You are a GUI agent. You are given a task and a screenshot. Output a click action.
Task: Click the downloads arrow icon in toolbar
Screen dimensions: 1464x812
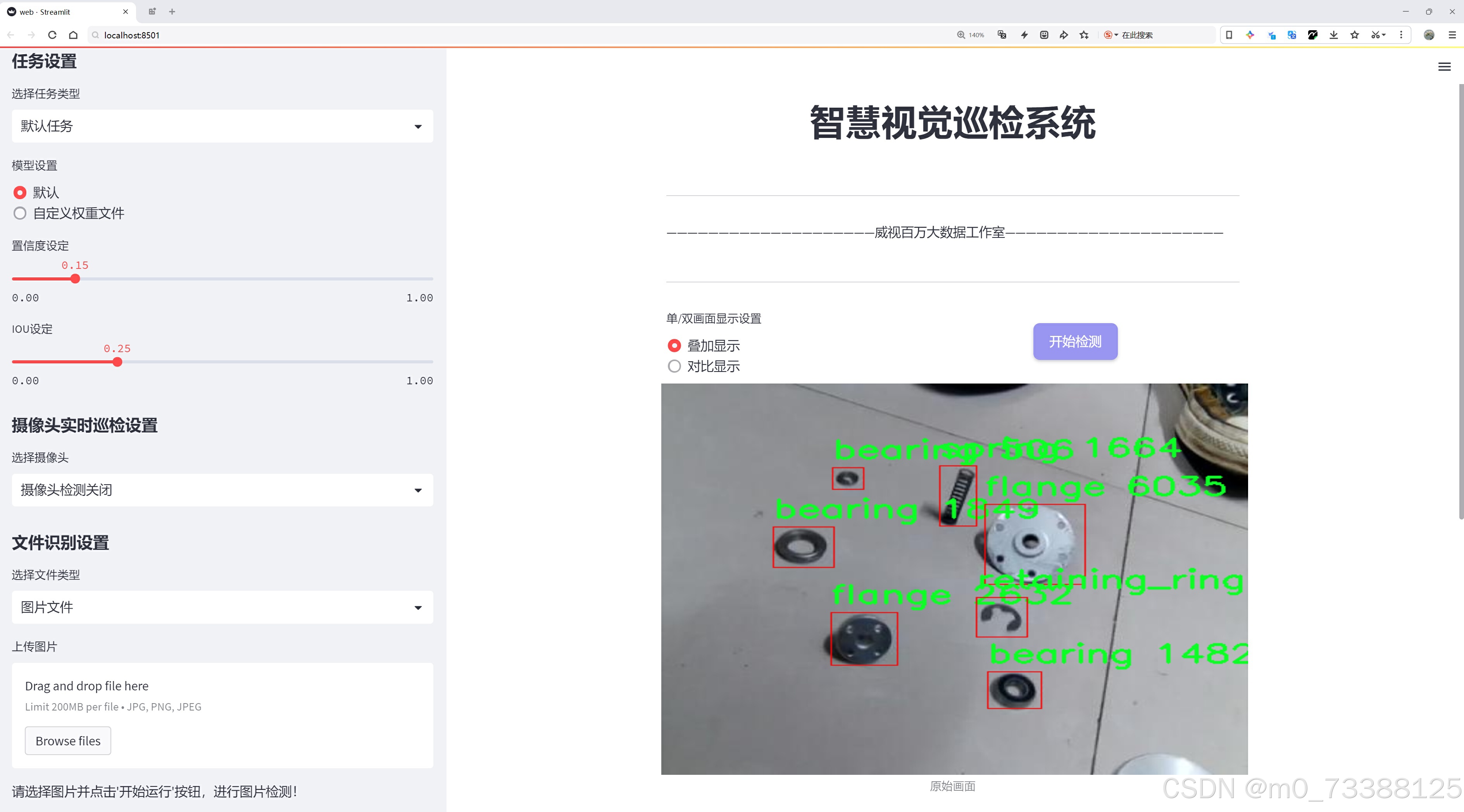coord(1333,34)
